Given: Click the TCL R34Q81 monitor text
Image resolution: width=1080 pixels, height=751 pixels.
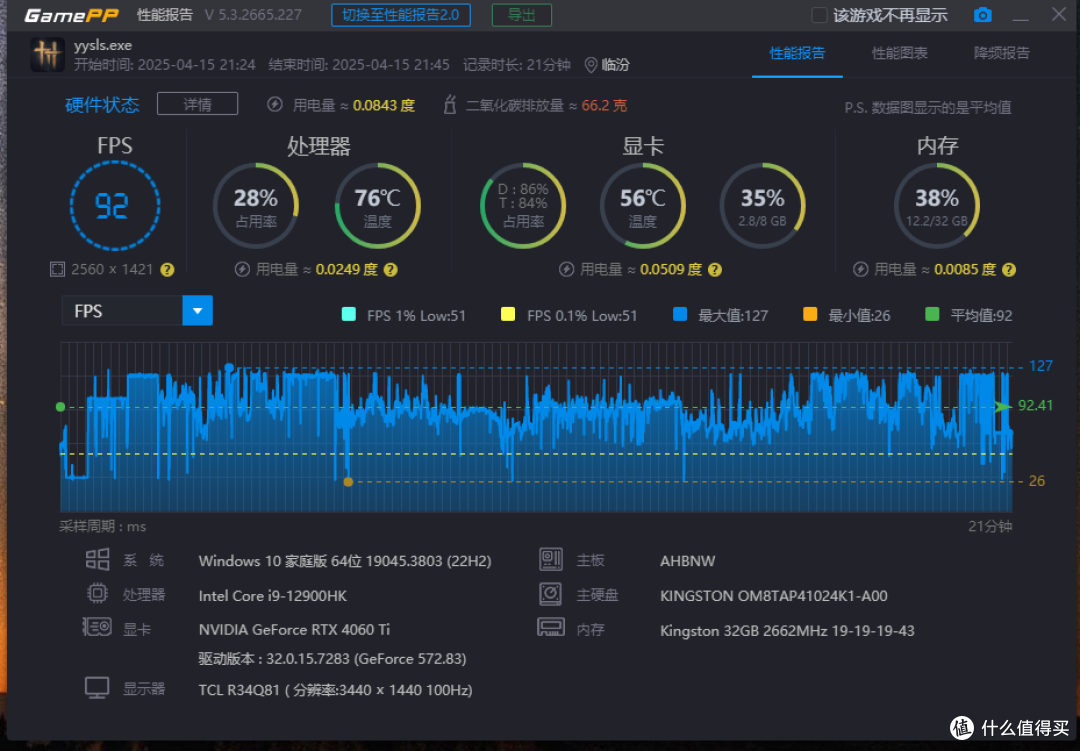Looking at the screenshot, I should 335,690.
